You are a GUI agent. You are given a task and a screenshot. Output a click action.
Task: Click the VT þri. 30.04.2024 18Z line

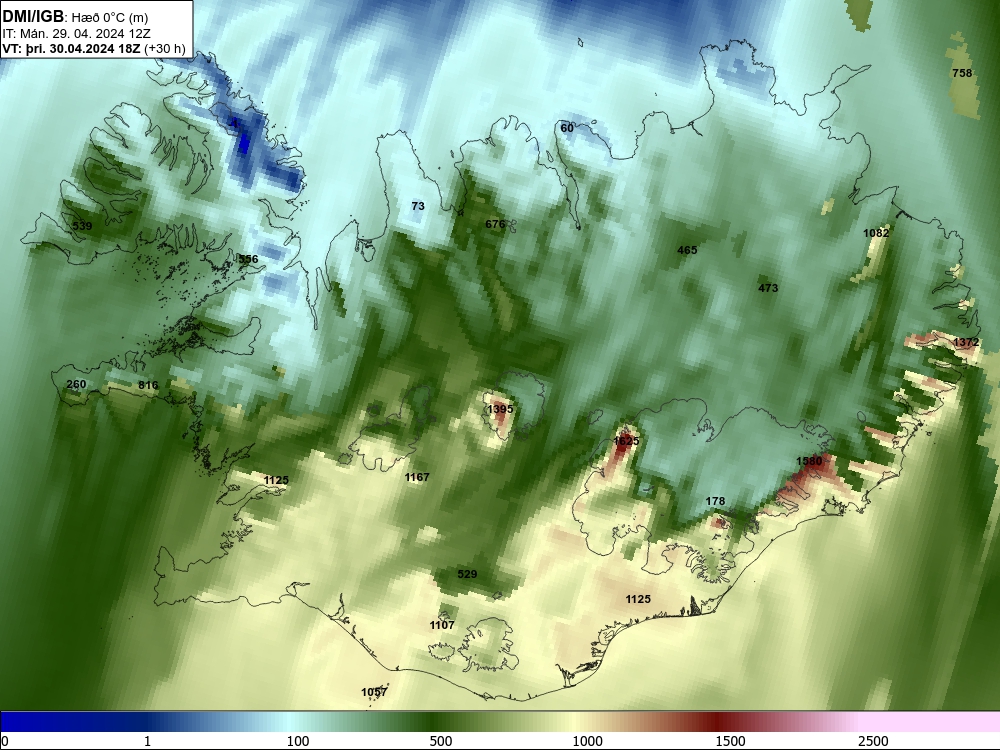94,49
